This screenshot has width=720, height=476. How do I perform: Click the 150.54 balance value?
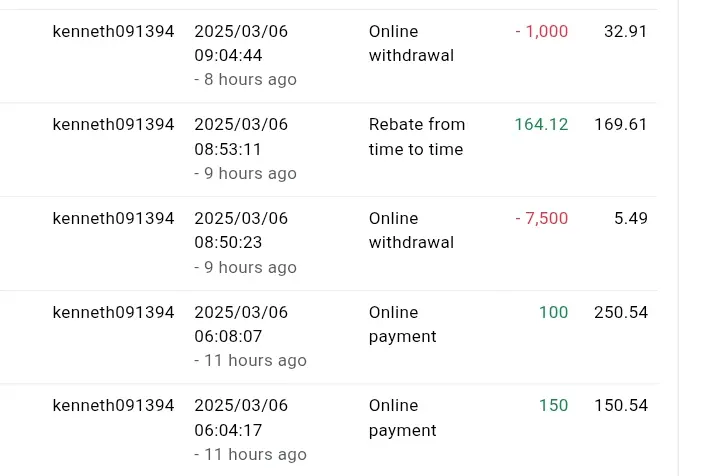point(621,405)
